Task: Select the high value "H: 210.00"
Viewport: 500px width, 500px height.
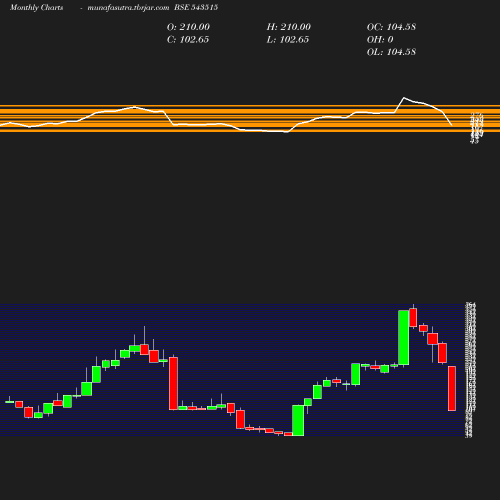Action: coord(289,27)
